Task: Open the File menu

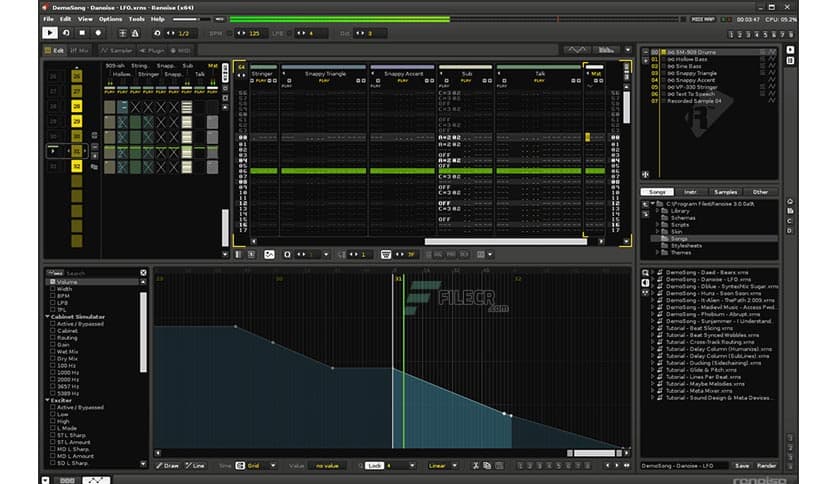Action: [48, 19]
